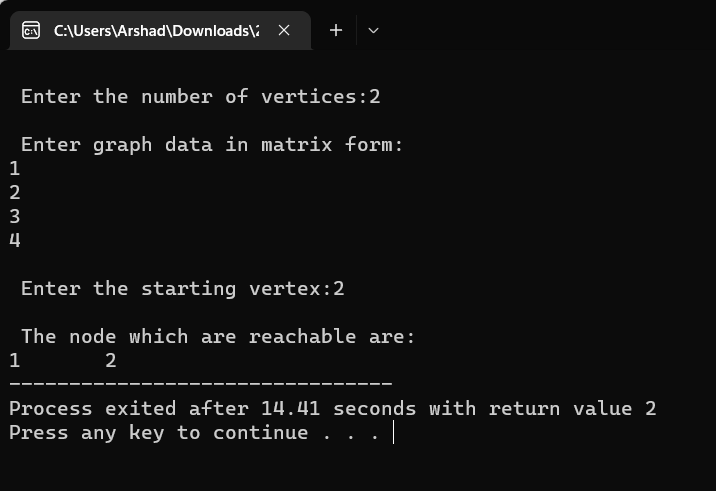Screen dimensions: 716x491
Task: Click the blinking text cursor after the dots
Action: click(393, 433)
